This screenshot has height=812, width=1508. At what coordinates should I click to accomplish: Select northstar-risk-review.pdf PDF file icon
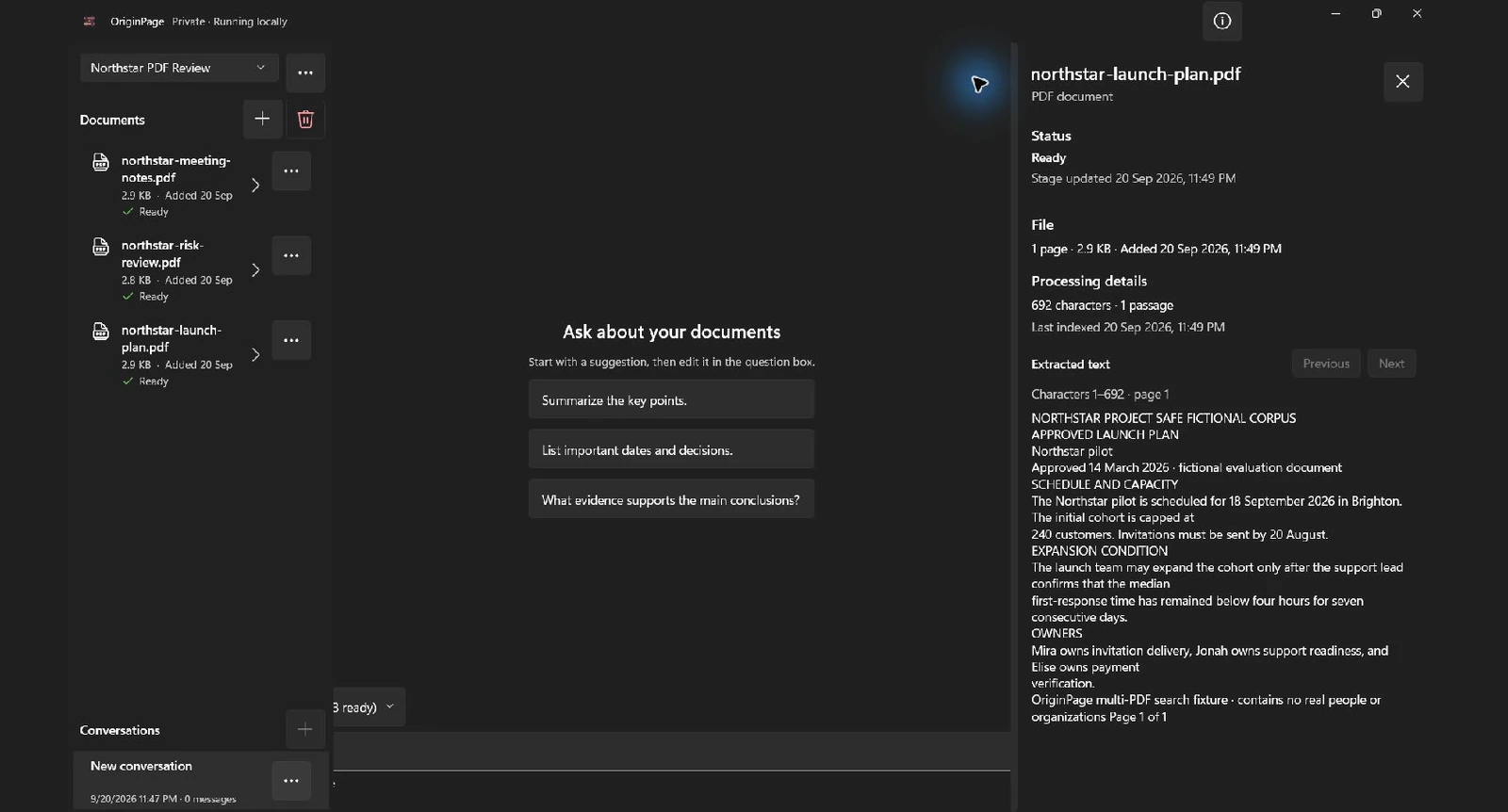[x=101, y=247]
